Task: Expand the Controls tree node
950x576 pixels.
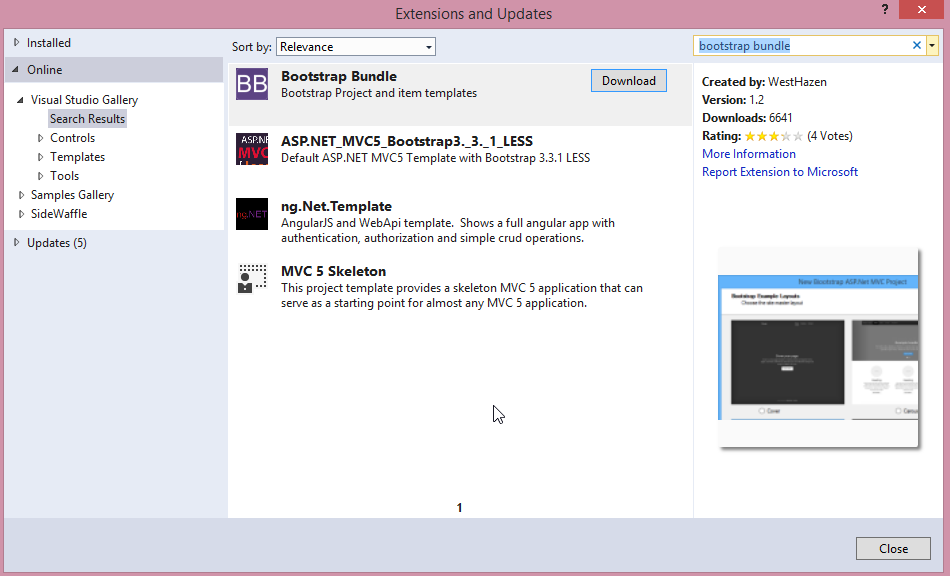Action: (x=41, y=138)
